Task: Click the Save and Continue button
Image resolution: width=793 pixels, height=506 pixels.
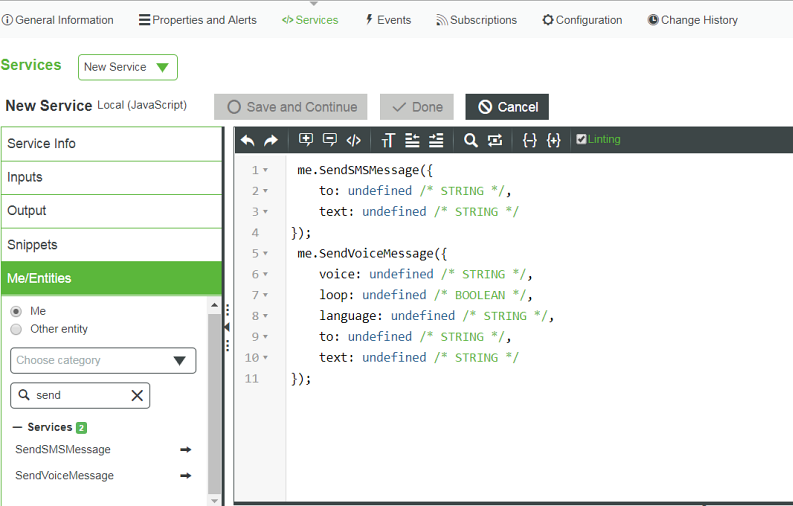Action: [x=291, y=107]
